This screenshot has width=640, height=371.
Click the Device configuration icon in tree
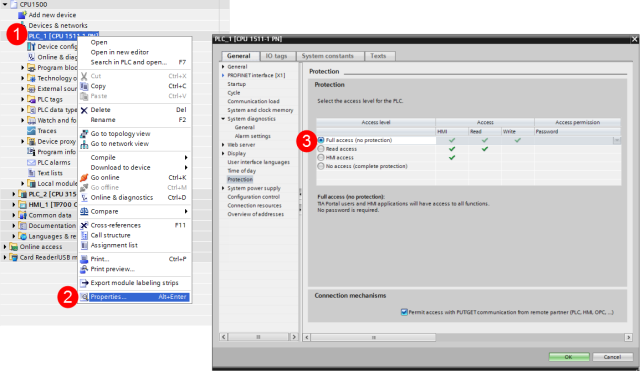point(31,47)
